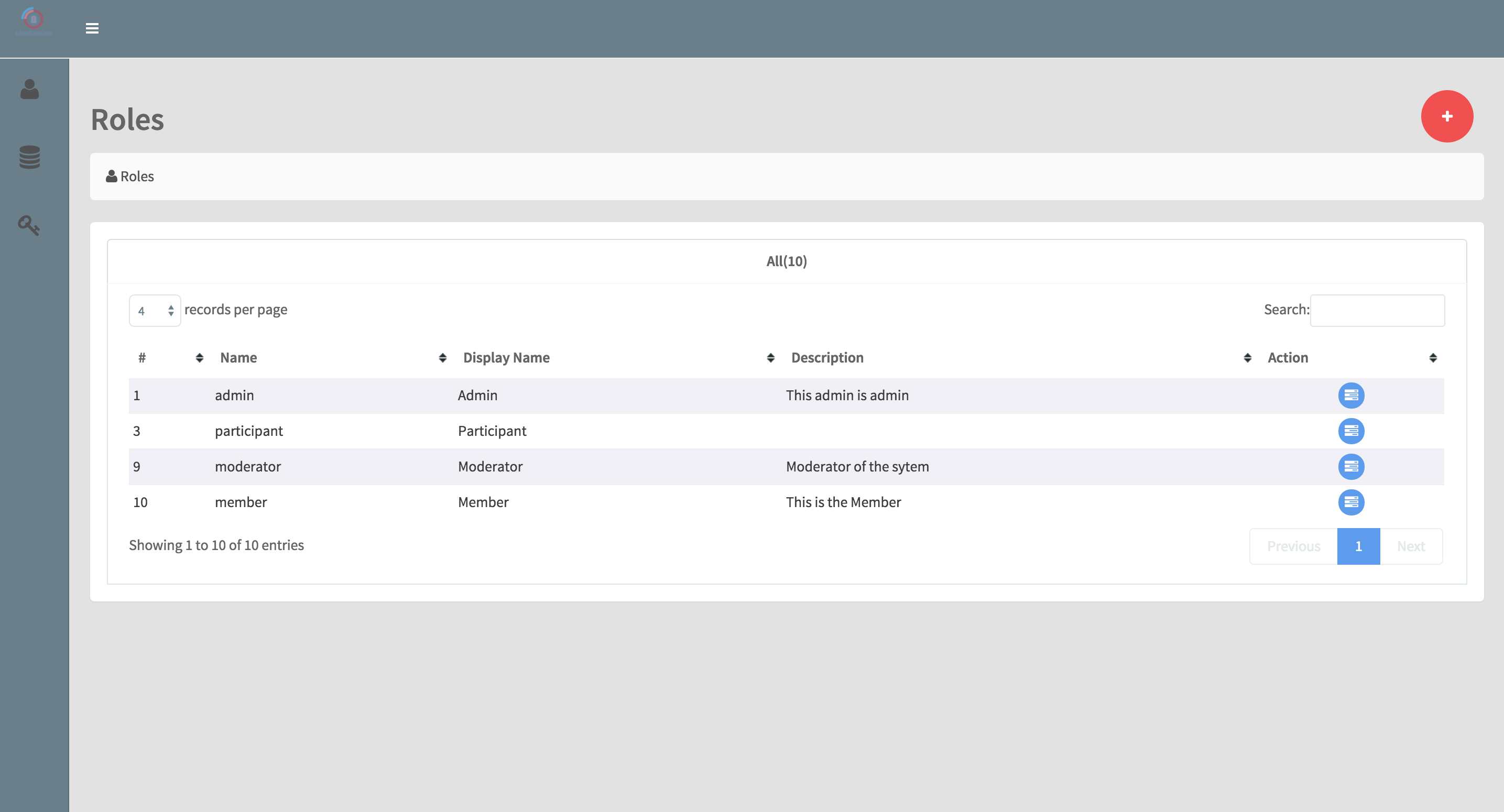Open the user icon in sidebar

(29, 89)
